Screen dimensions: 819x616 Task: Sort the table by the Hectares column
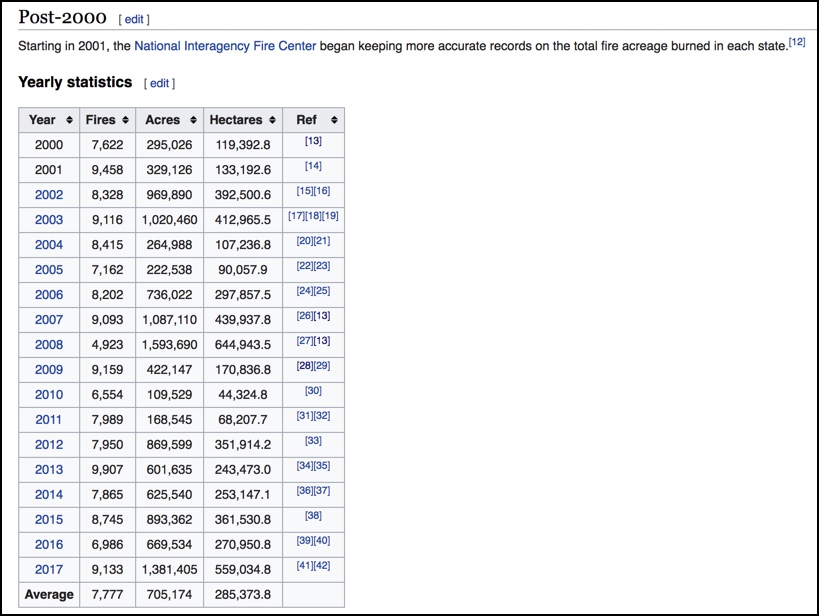239,119
